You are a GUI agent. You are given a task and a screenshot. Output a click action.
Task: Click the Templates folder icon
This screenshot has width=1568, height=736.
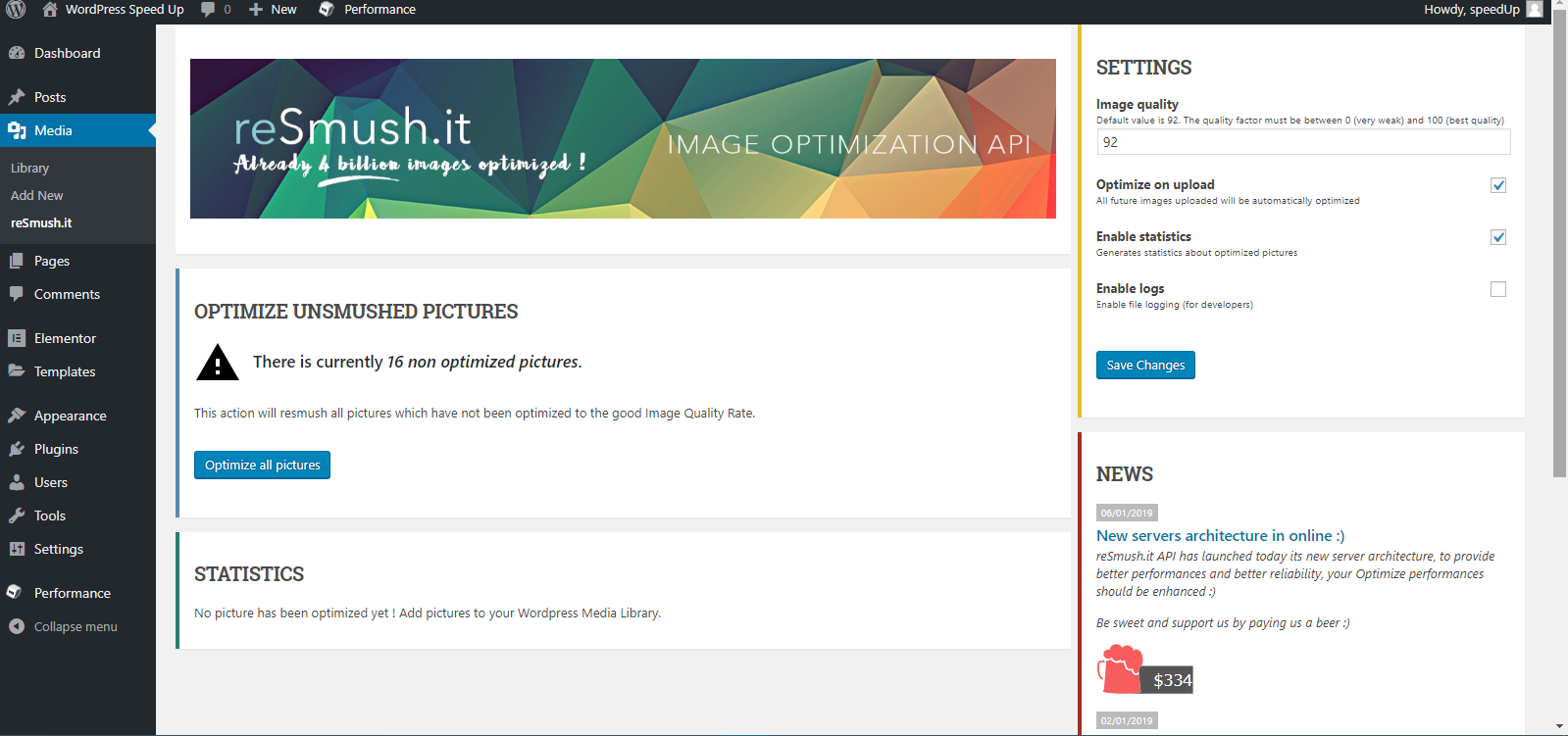point(17,371)
